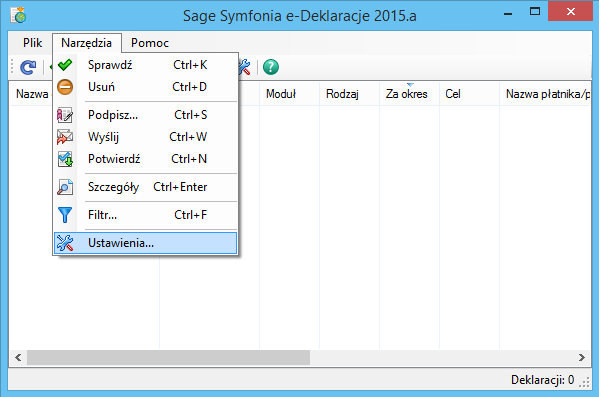Open Szczegóły from the menu
Image resolution: width=599 pixels, height=397 pixels.
point(146,187)
